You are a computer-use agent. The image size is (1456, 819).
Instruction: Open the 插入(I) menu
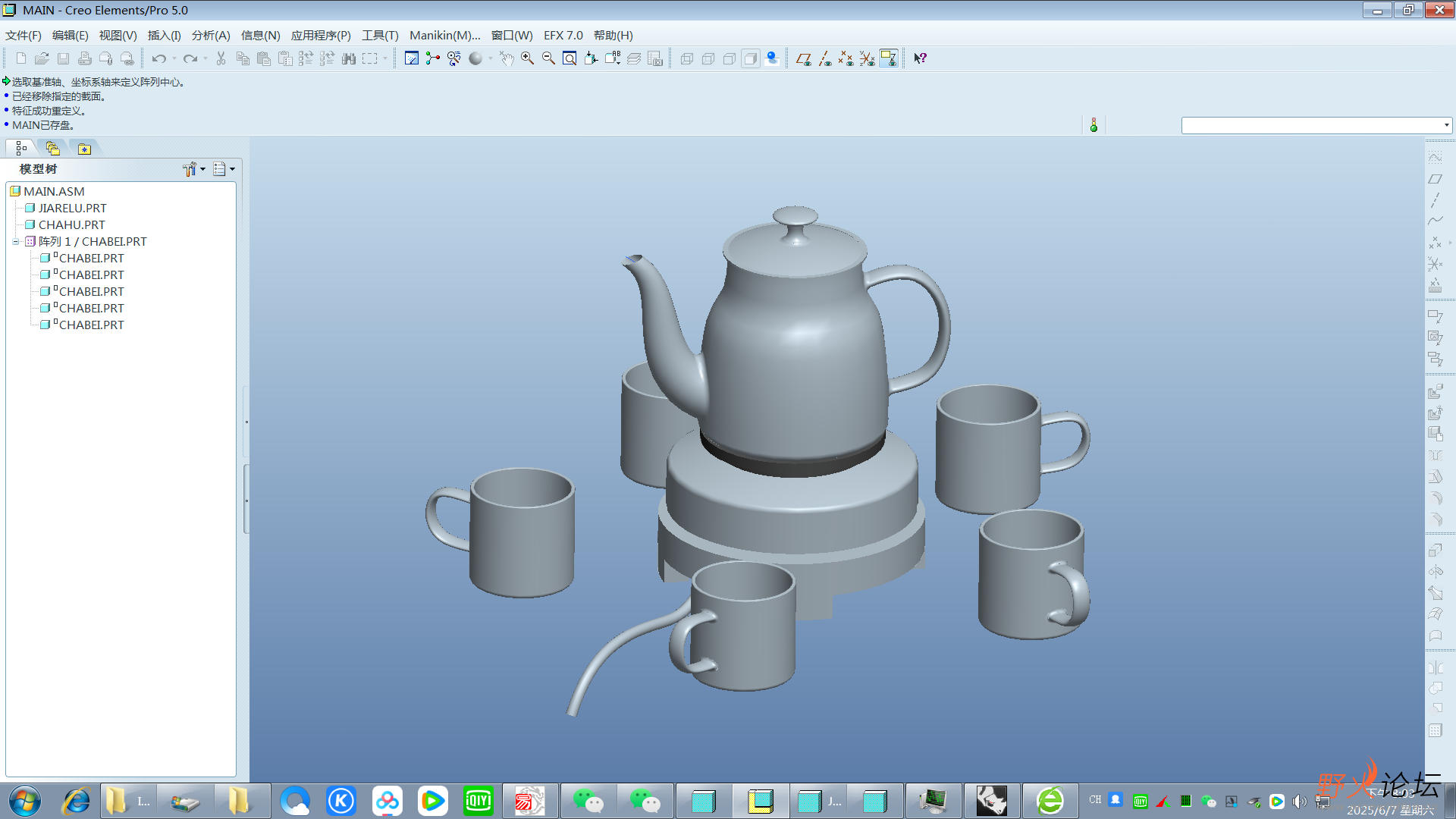pos(164,35)
